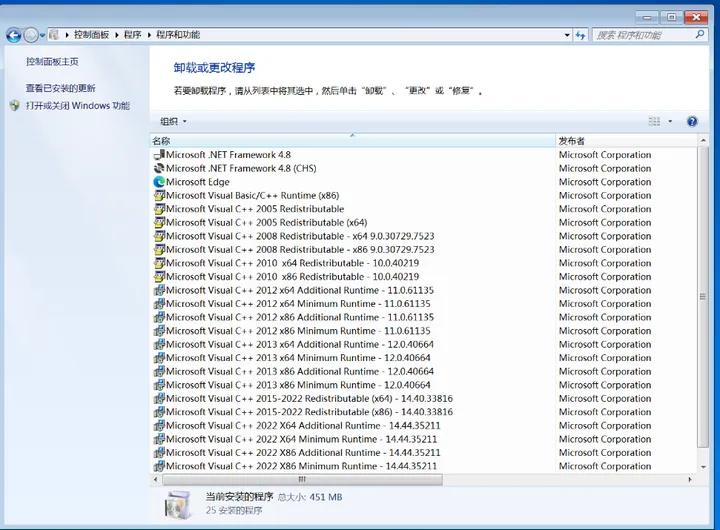This screenshot has width=720, height=530.
Task: Click the 程序和功能 breadcrumb
Action: pyautogui.click(x=178, y=34)
